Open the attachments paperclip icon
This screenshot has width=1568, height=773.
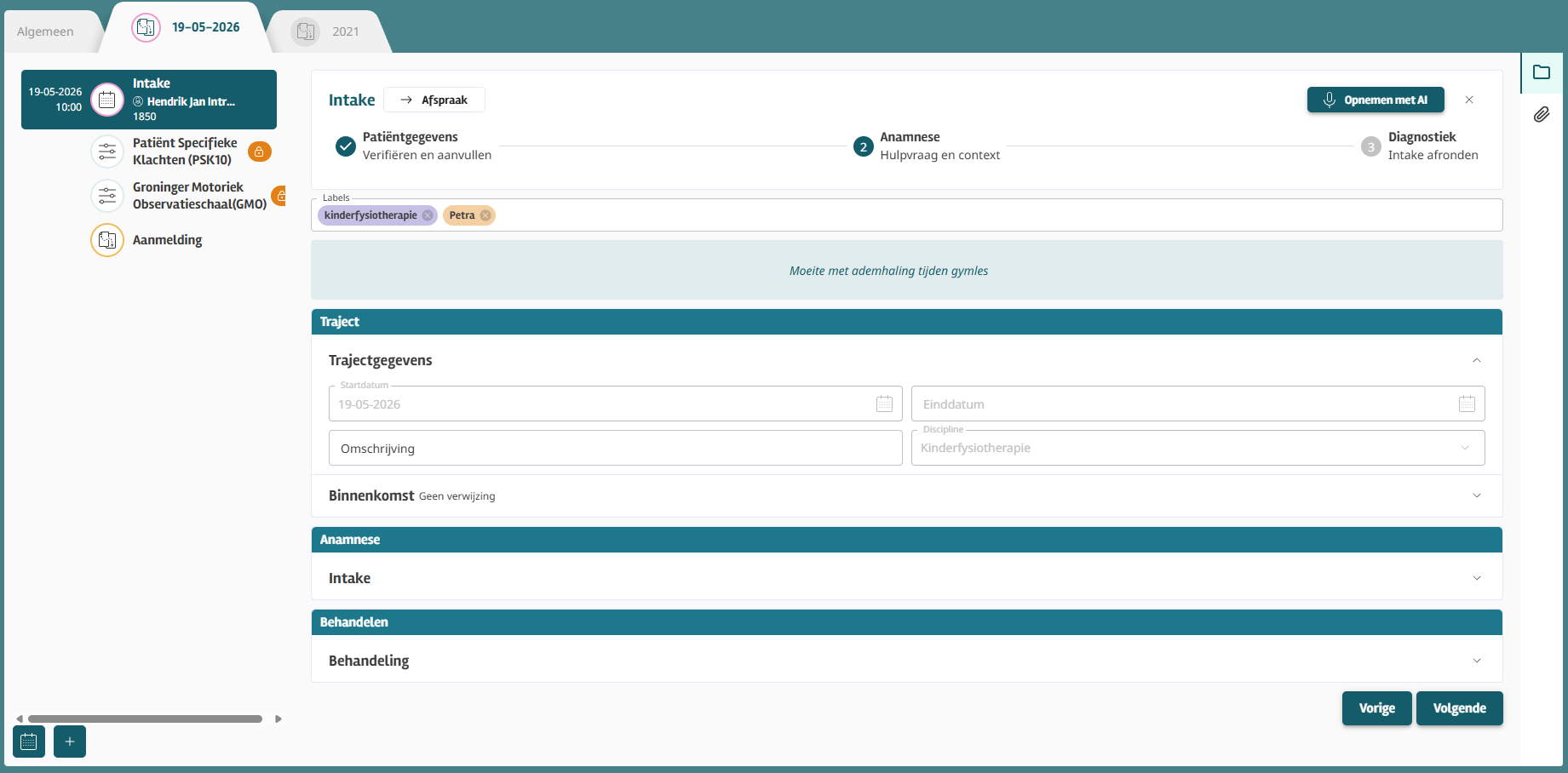click(x=1541, y=114)
